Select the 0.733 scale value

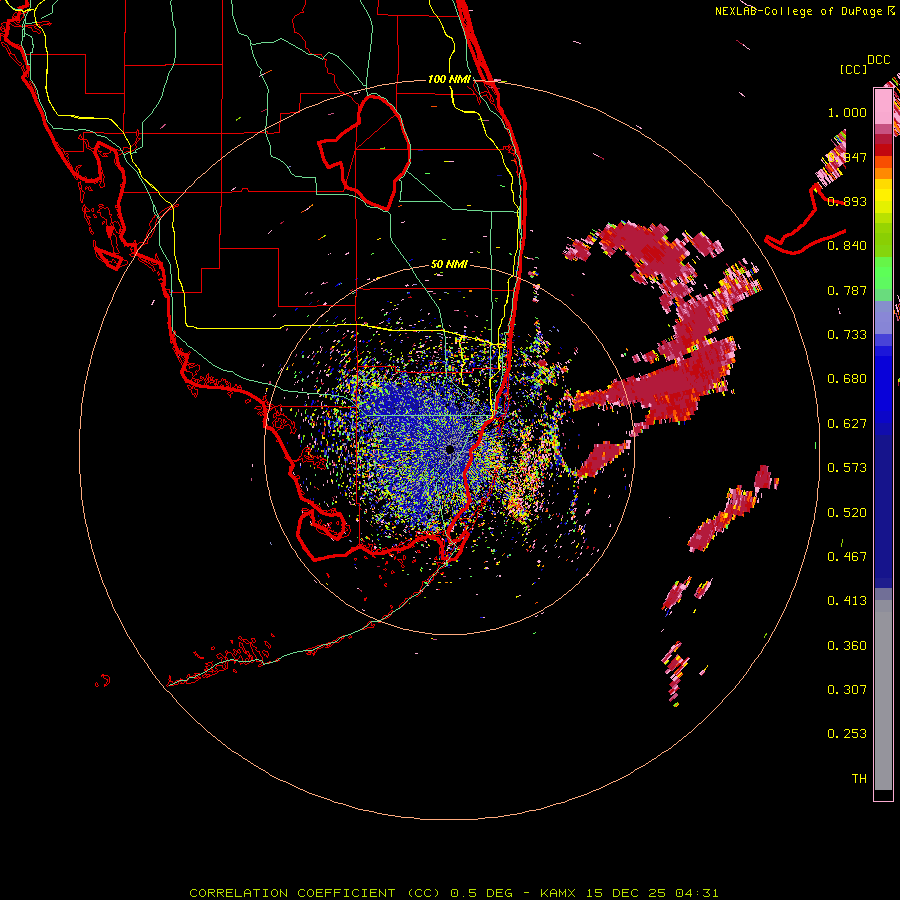(847, 335)
